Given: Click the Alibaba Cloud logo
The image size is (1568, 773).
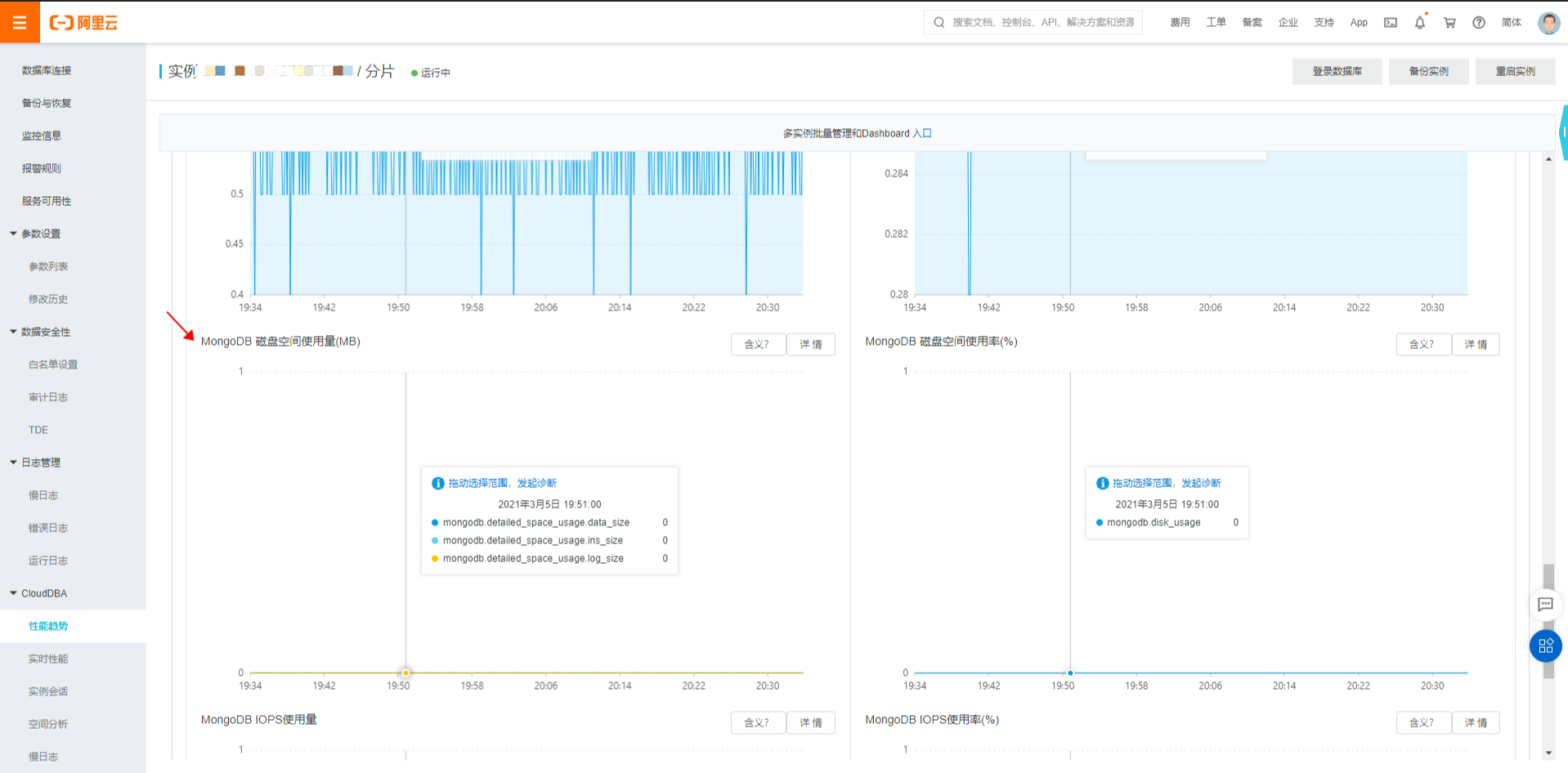Looking at the screenshot, I should click(83, 23).
